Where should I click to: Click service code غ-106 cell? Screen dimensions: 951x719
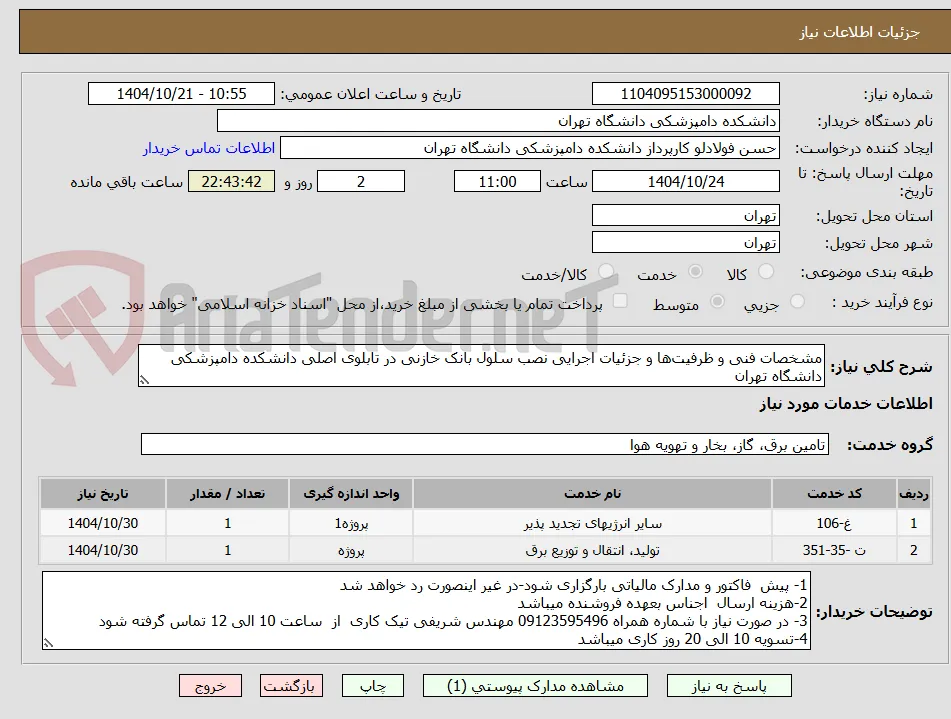coord(834,523)
